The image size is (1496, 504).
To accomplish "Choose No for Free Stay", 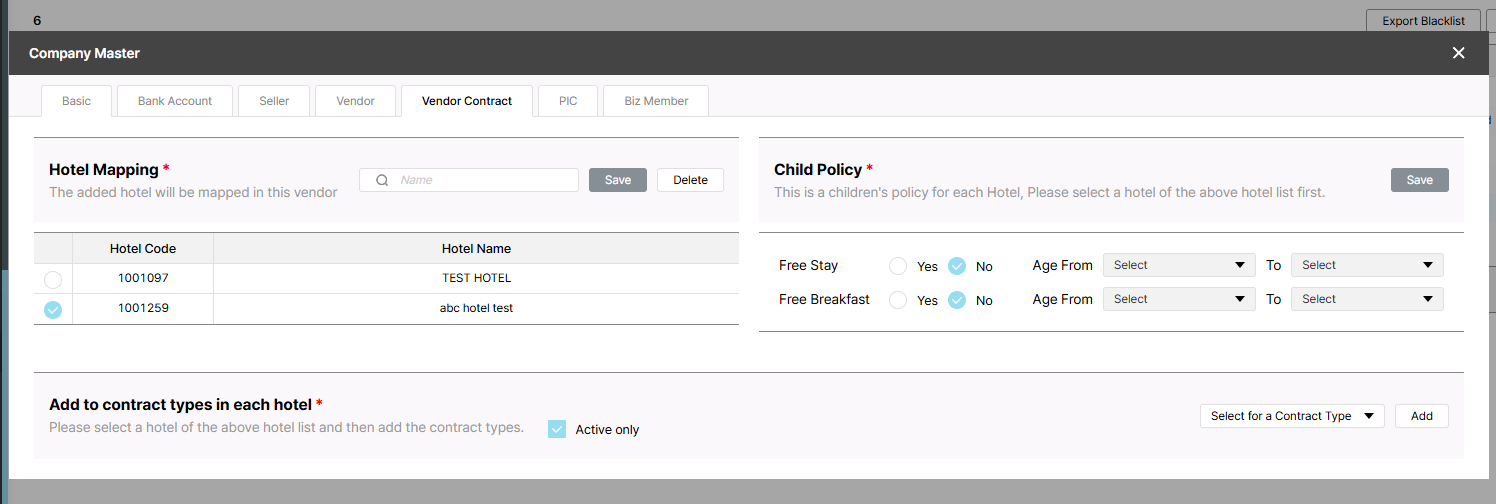I will pos(957,266).
